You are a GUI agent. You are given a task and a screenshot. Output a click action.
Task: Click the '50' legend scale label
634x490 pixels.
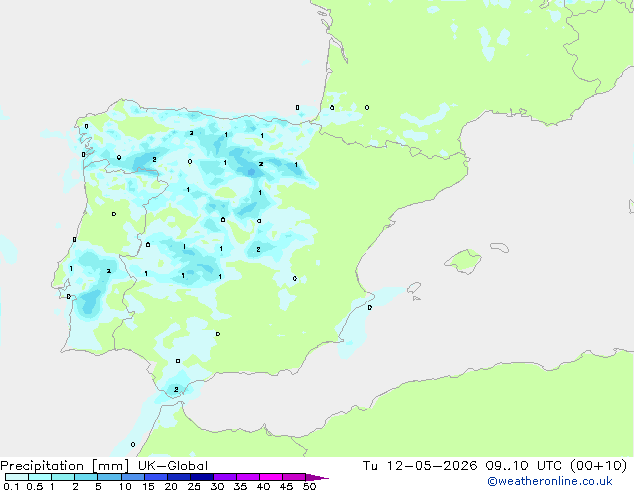point(309,486)
